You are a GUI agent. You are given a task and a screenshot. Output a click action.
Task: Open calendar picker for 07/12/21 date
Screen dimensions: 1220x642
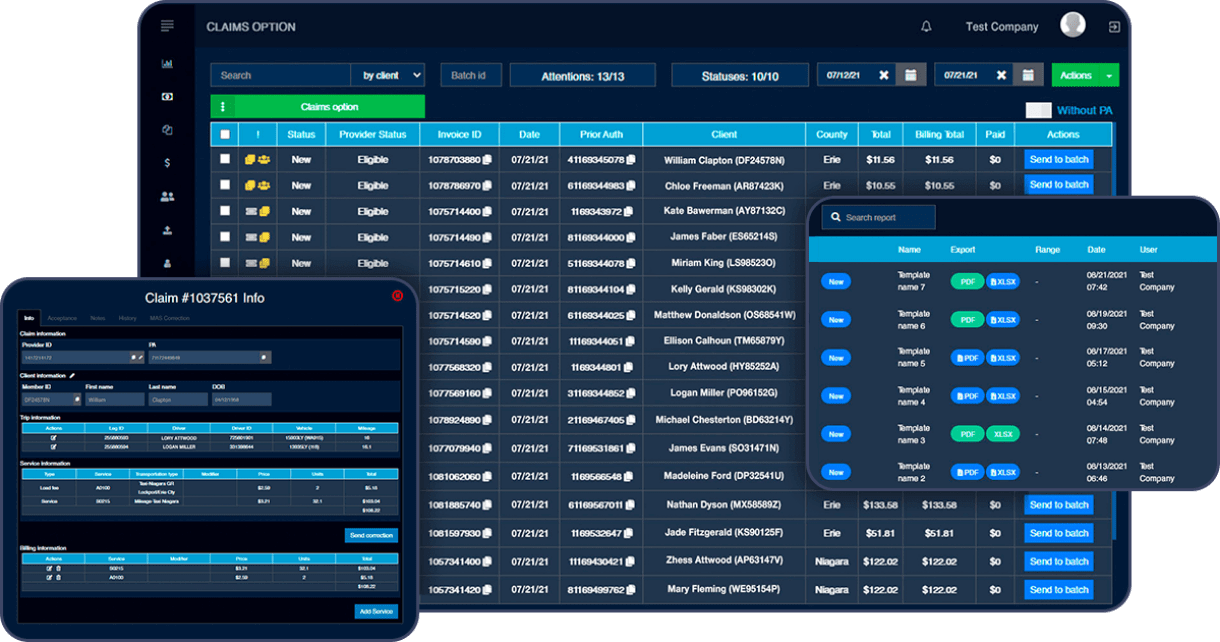click(x=910, y=75)
